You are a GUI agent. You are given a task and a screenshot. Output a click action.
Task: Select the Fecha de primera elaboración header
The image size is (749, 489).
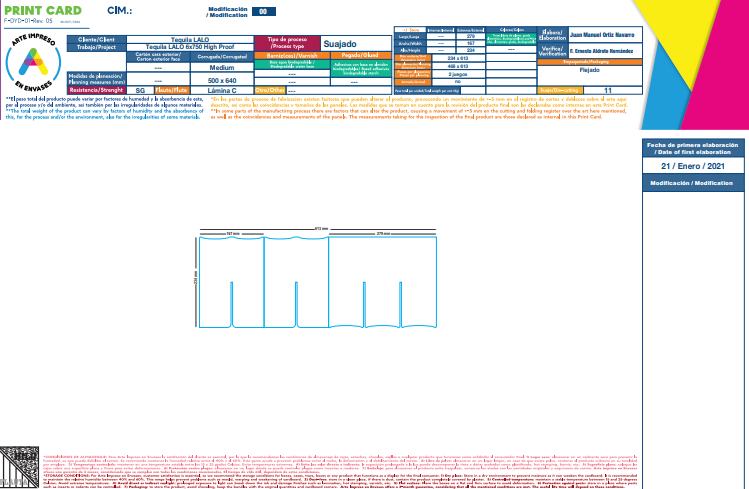coord(693,149)
